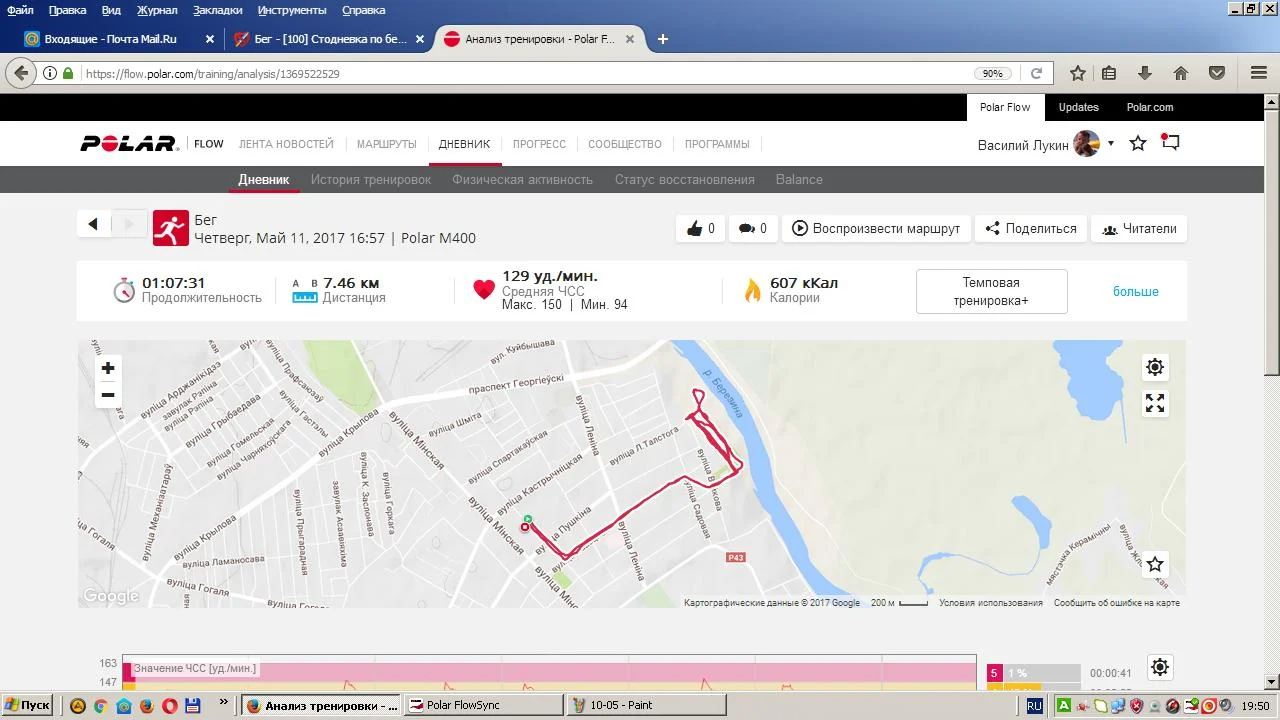Click the Pocket icon in the toolbar
This screenshot has width=1280, height=720.
1217,73
